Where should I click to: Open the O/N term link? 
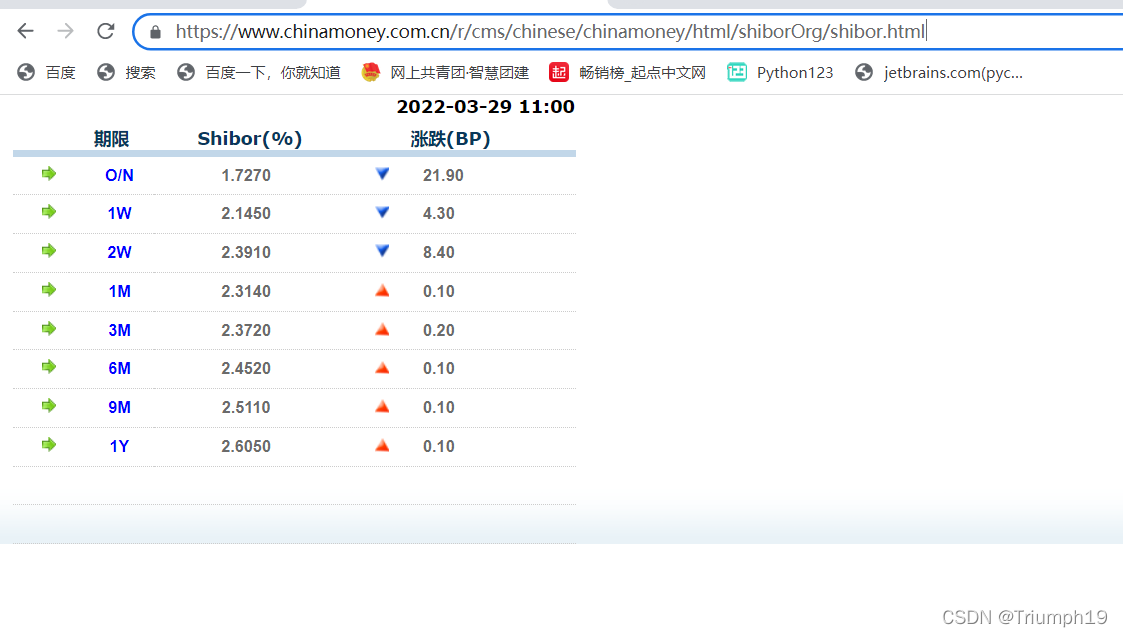(x=119, y=176)
